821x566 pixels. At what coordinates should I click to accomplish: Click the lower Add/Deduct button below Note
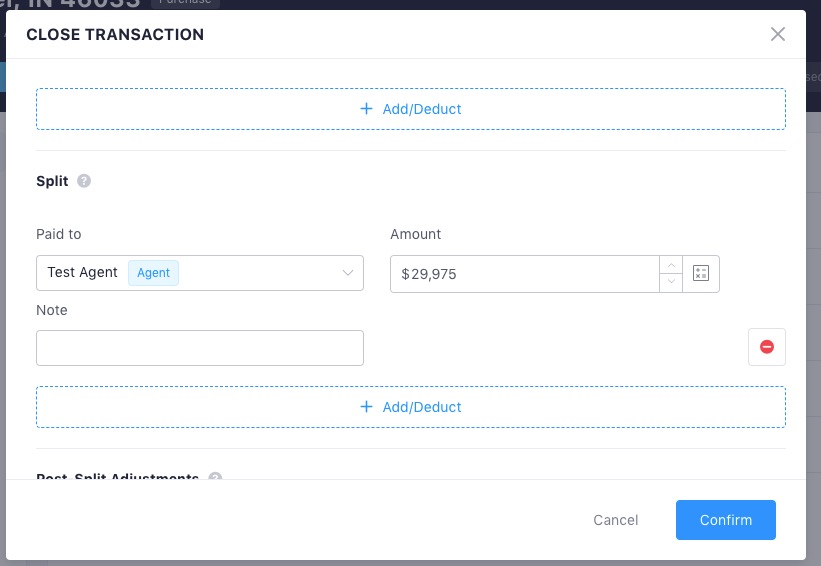point(410,407)
